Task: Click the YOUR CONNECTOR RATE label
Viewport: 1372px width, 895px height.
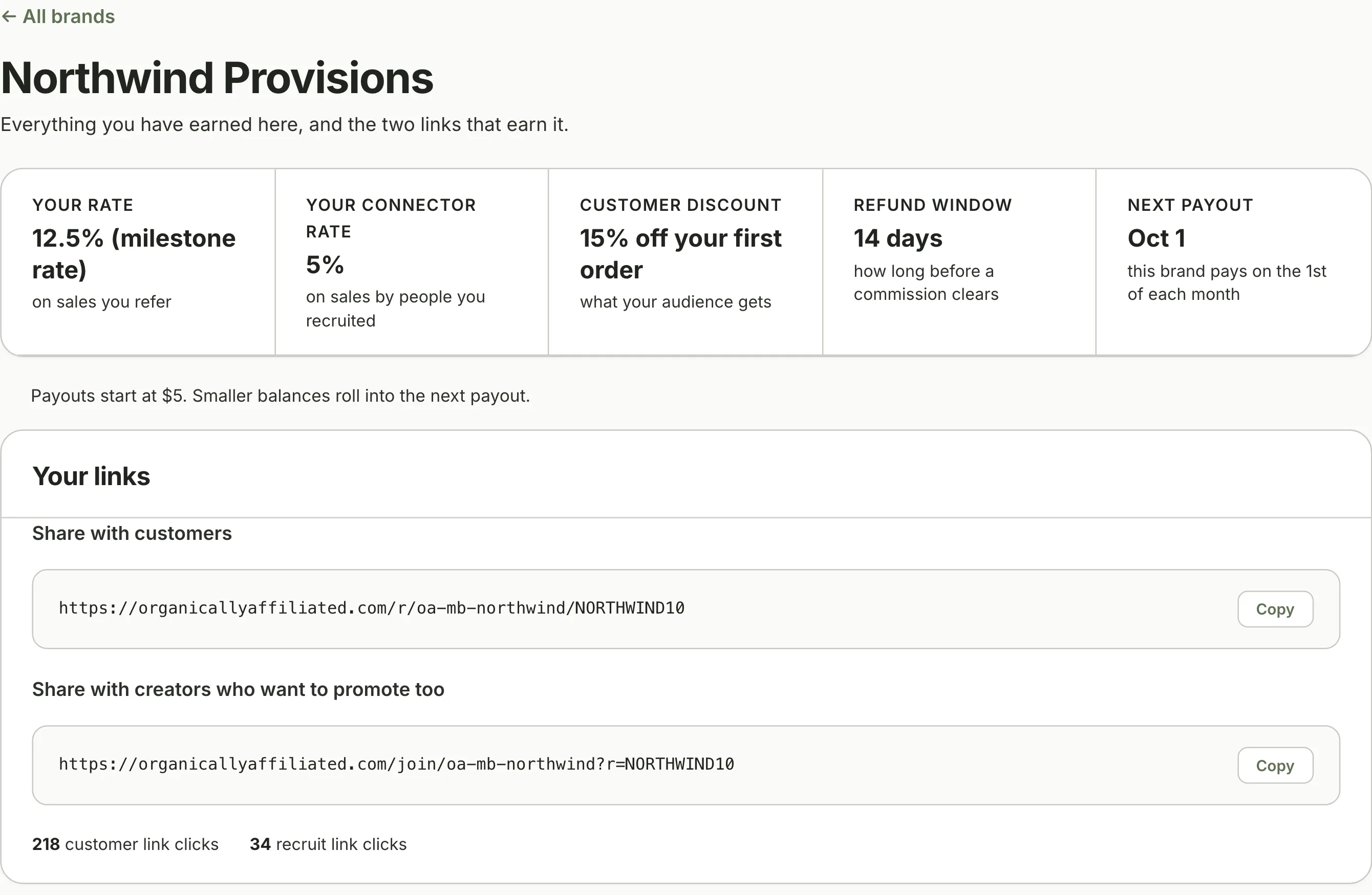Action: pos(390,218)
